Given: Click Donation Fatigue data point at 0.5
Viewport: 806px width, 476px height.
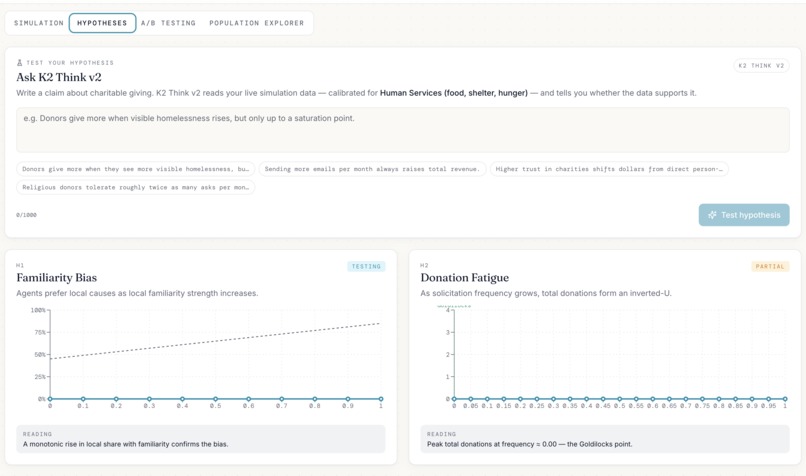Looking at the screenshot, I should click(x=619, y=399).
